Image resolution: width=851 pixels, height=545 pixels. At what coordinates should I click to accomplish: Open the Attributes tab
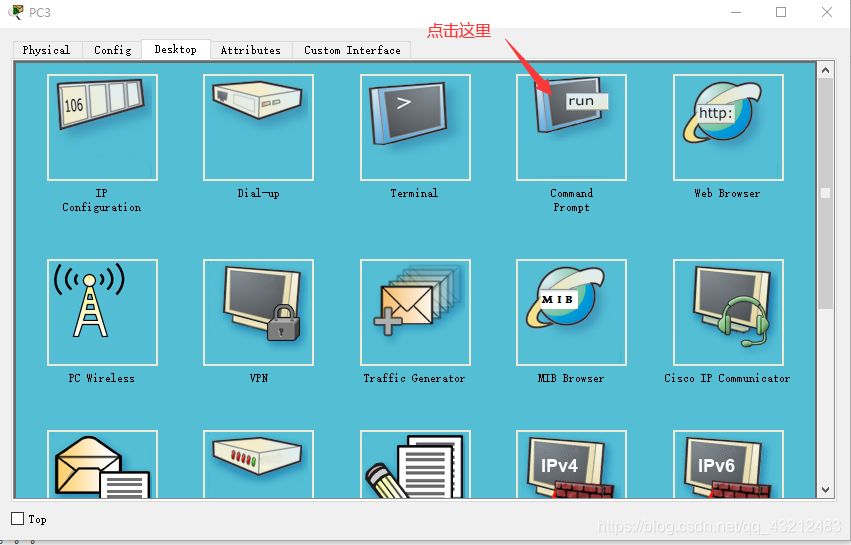tap(251, 50)
